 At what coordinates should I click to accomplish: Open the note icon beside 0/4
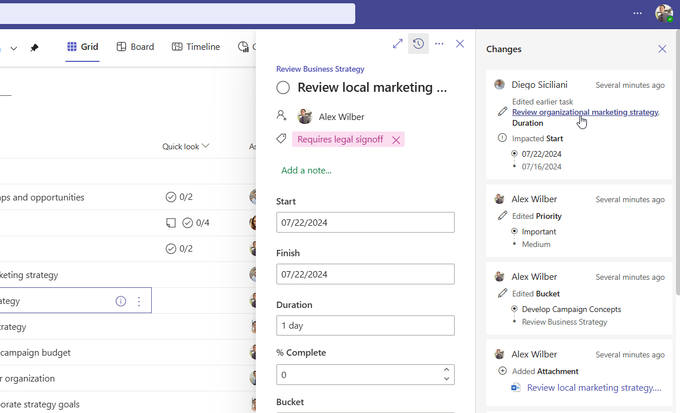click(171, 223)
